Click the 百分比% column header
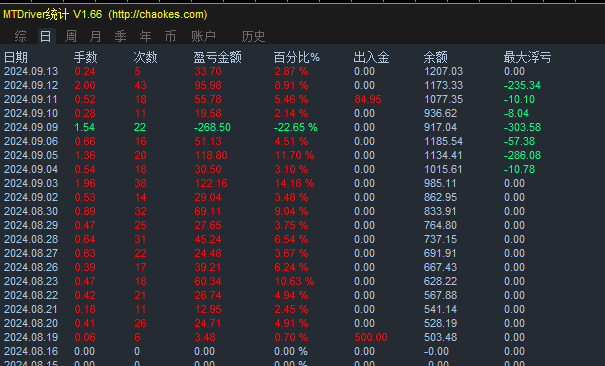 click(x=297, y=57)
